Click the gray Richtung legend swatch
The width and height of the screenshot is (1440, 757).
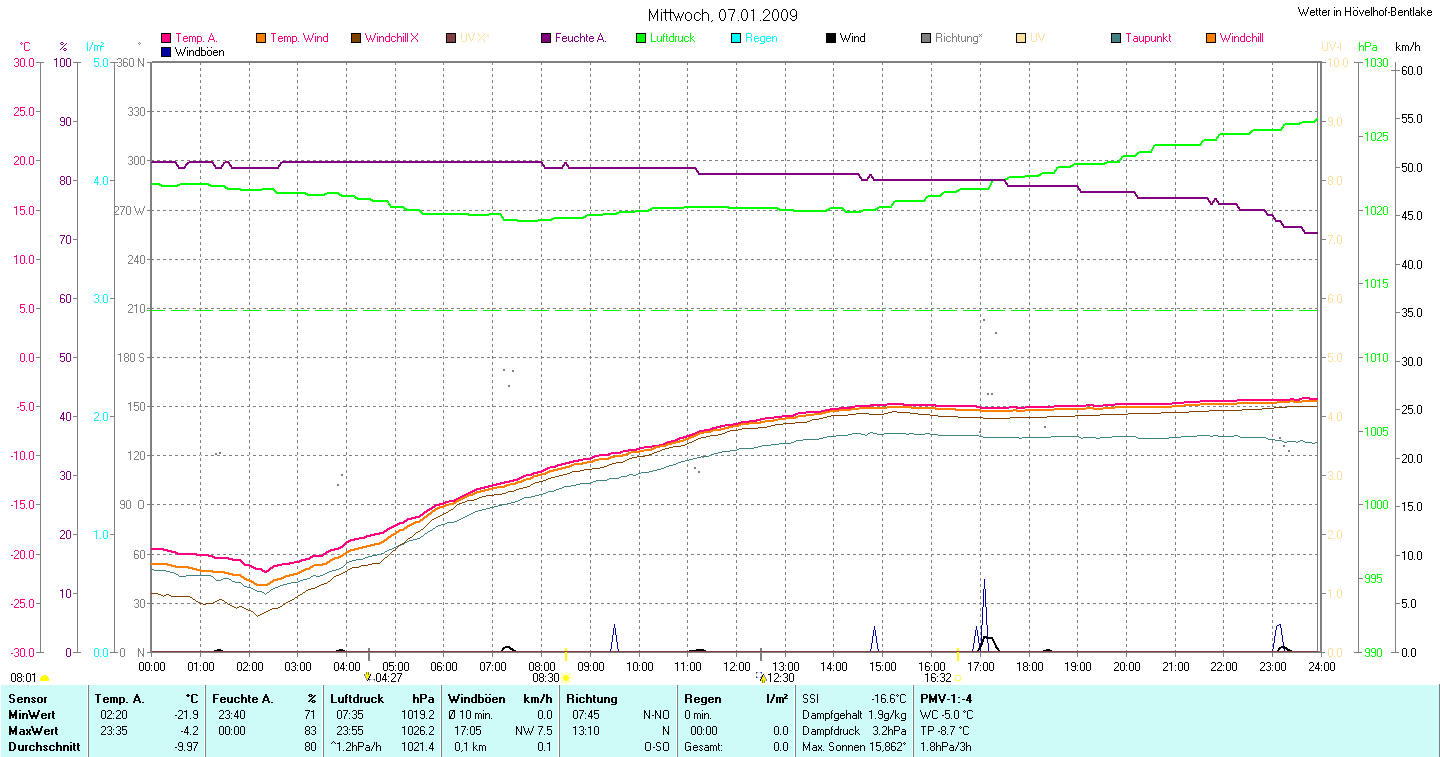pos(926,38)
